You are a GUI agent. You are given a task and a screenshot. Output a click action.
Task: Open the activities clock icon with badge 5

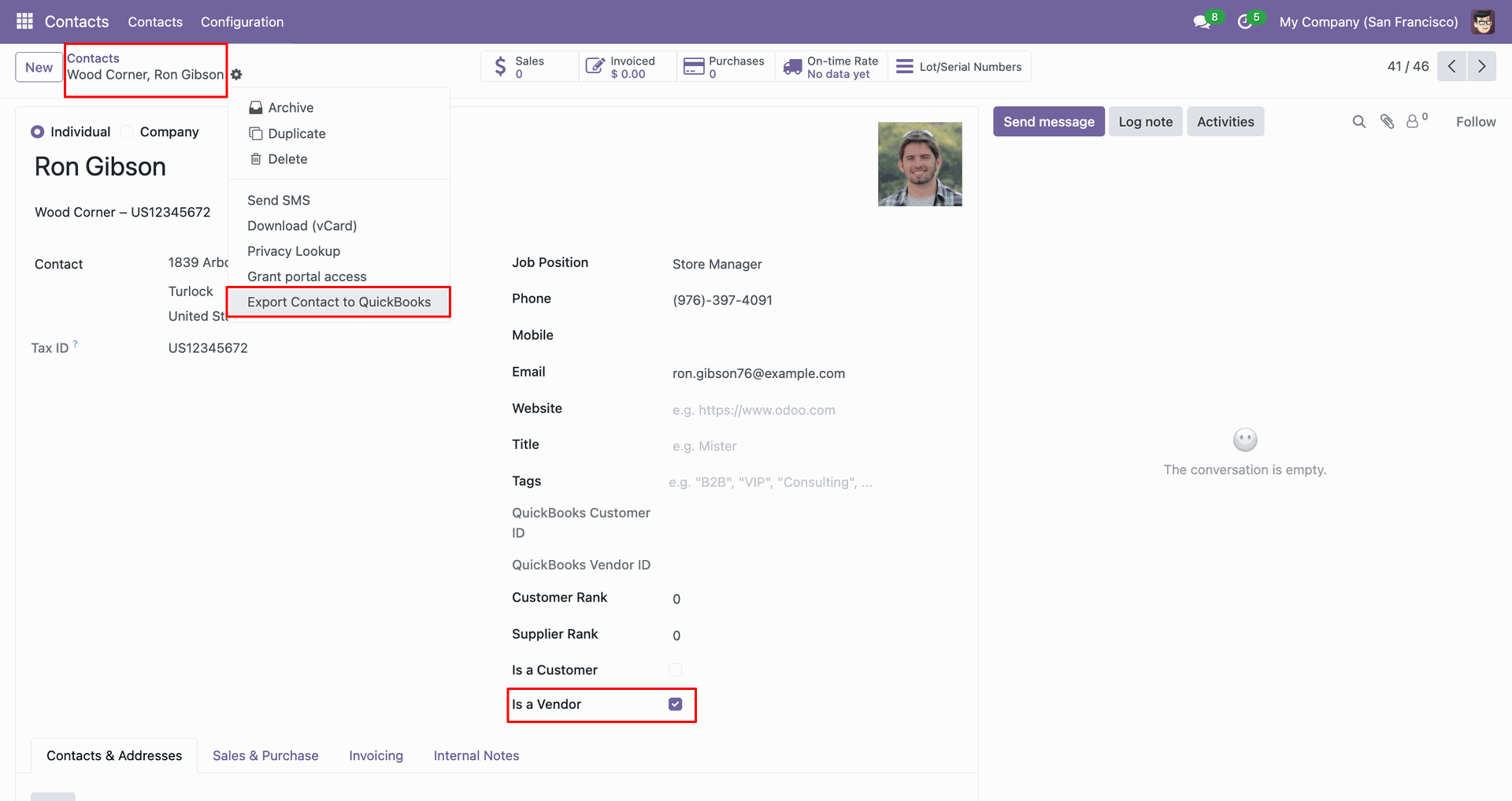pyautogui.click(x=1244, y=22)
